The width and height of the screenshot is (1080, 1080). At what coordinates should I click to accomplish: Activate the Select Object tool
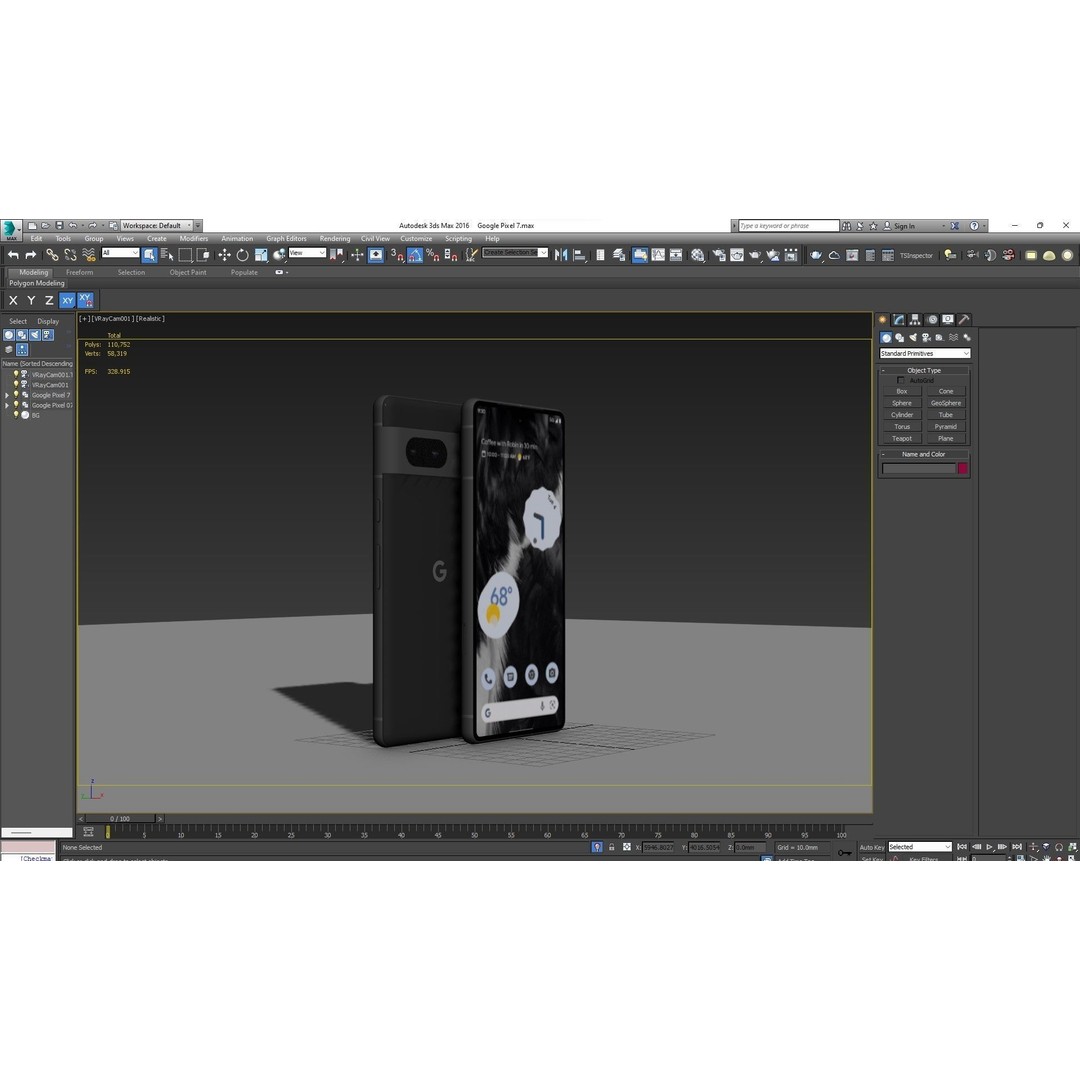point(149,255)
